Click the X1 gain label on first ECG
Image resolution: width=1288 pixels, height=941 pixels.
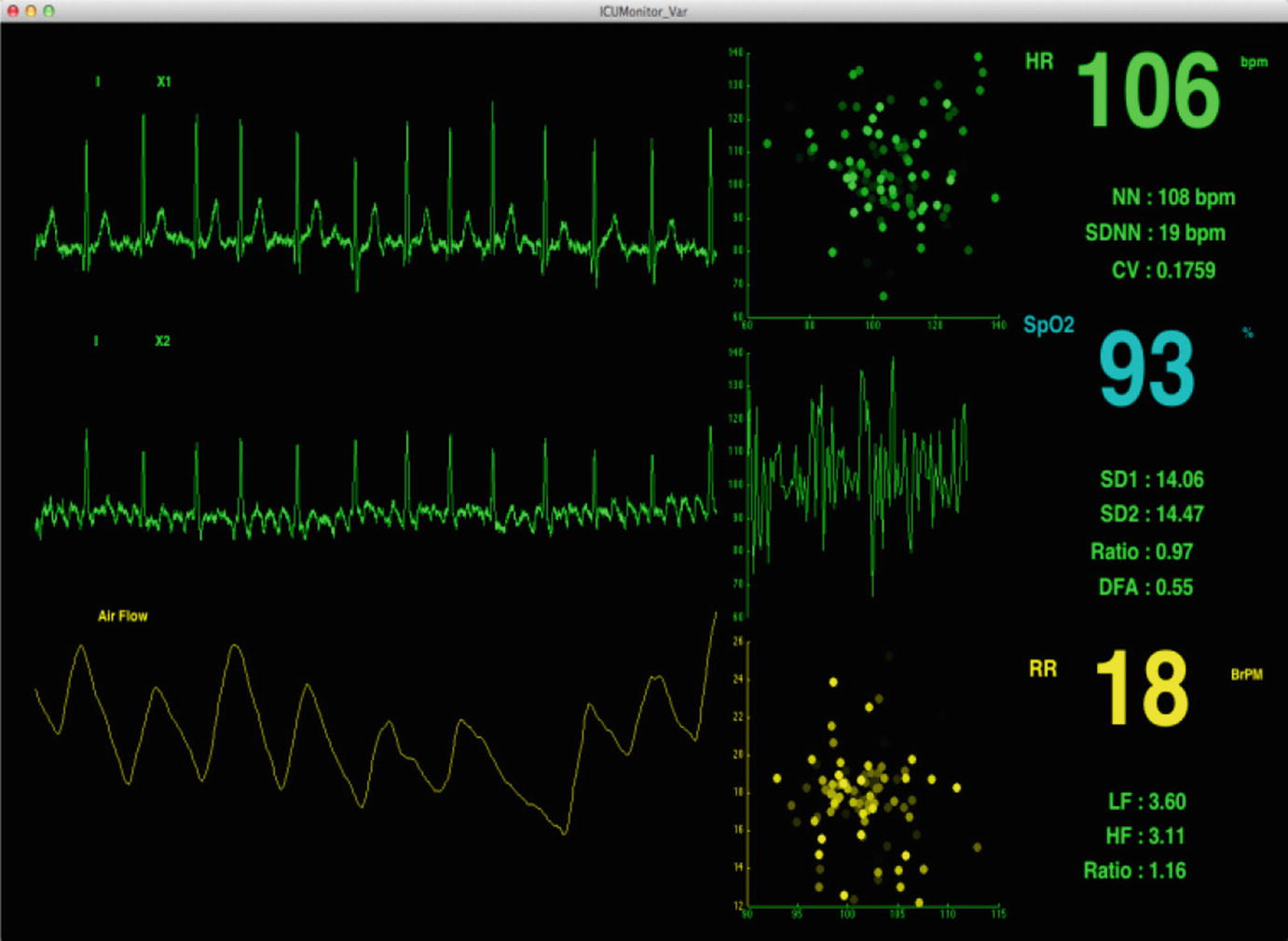coord(164,82)
